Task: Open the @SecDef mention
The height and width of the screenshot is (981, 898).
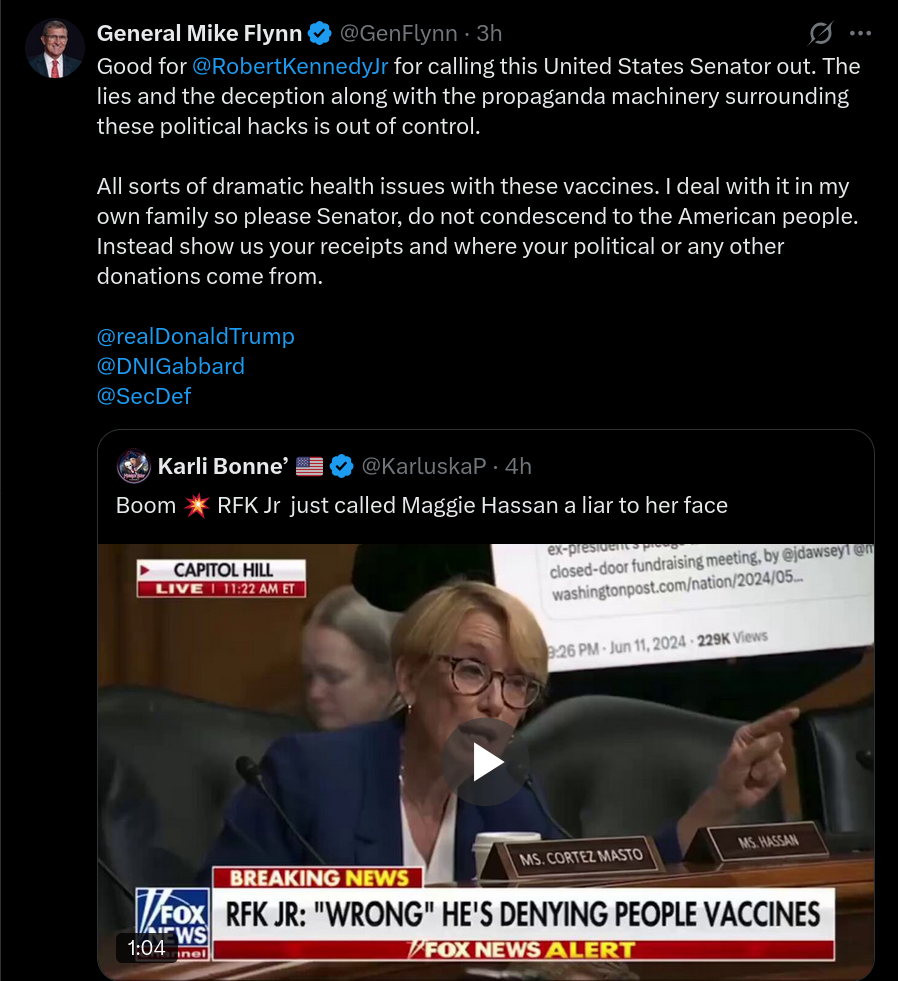Action: pos(143,397)
